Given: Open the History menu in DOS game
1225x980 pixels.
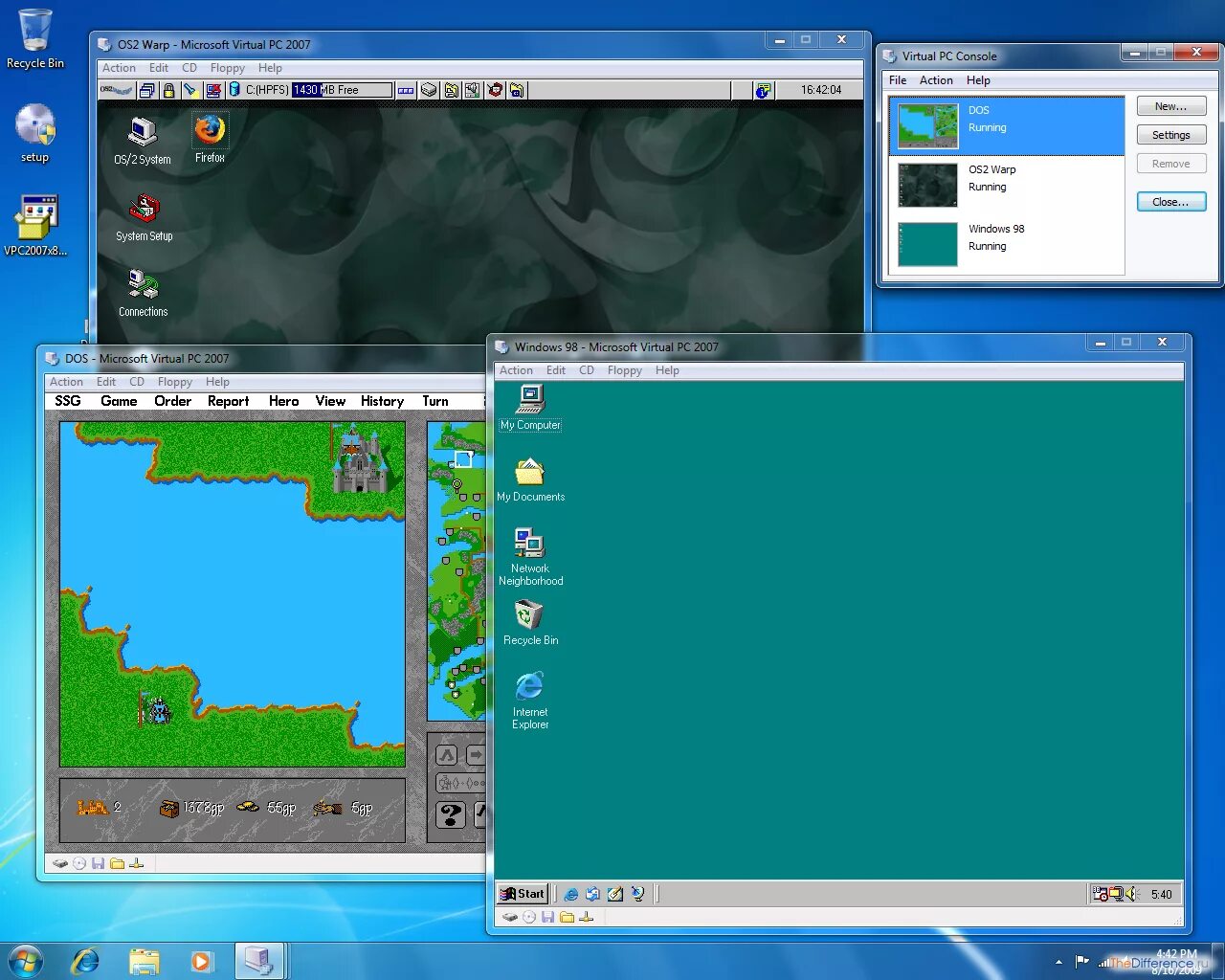Looking at the screenshot, I should pyautogui.click(x=382, y=401).
